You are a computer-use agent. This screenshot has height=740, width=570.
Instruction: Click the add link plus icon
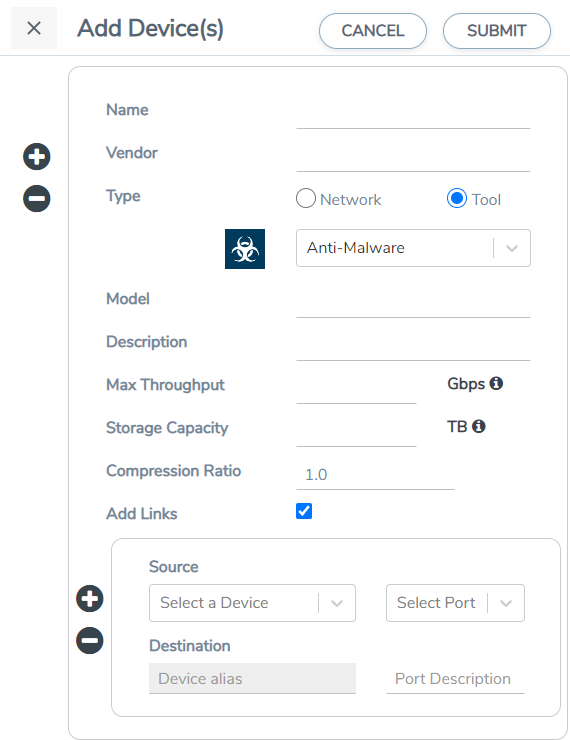coord(90,599)
